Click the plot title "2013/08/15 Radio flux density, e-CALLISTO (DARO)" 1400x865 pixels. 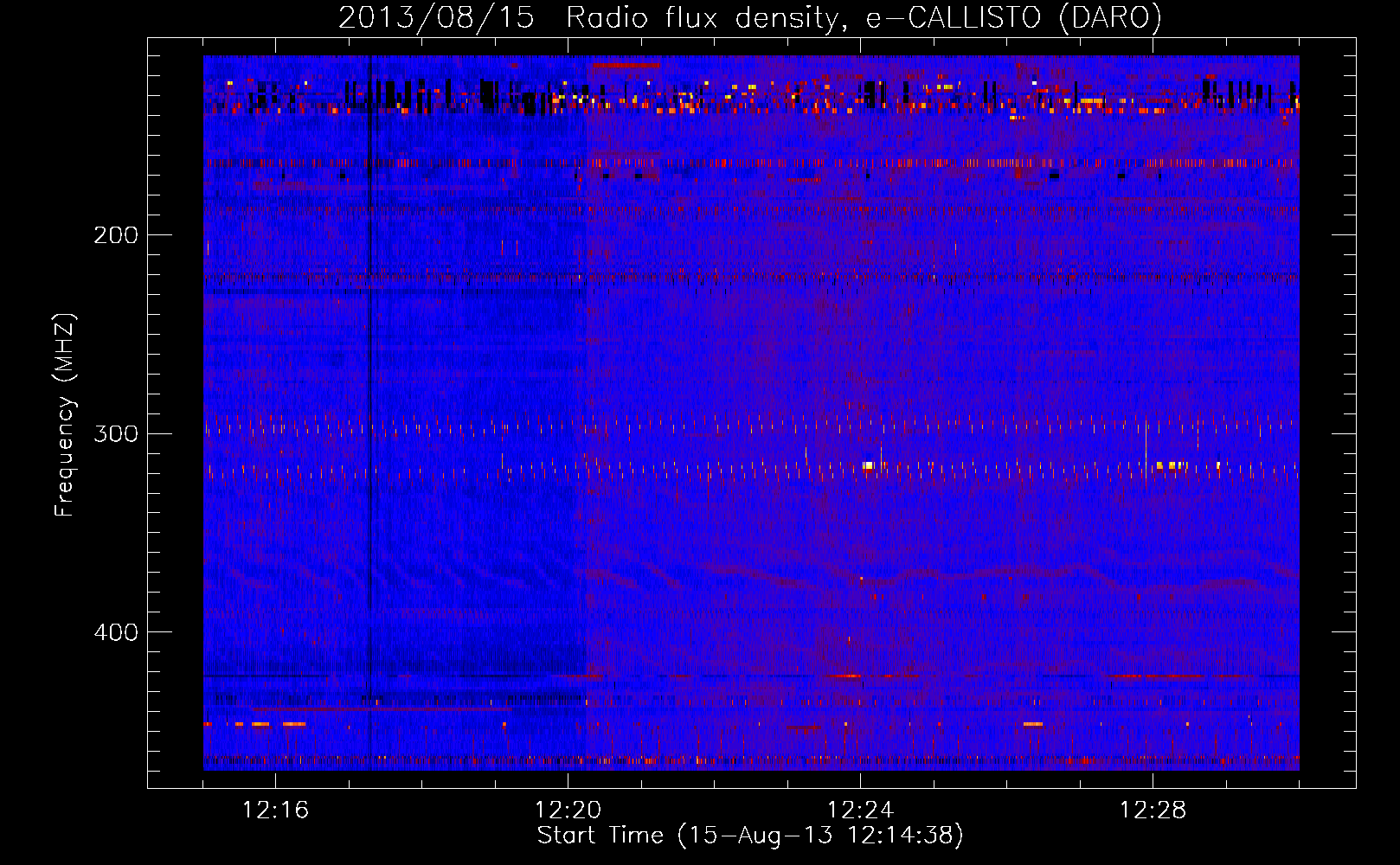(750, 17)
